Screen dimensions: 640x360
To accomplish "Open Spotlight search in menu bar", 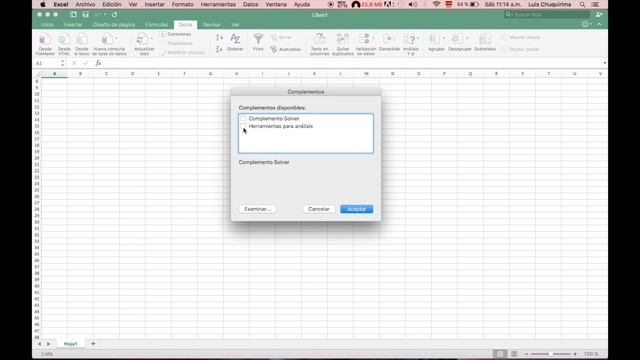I will (582, 4).
